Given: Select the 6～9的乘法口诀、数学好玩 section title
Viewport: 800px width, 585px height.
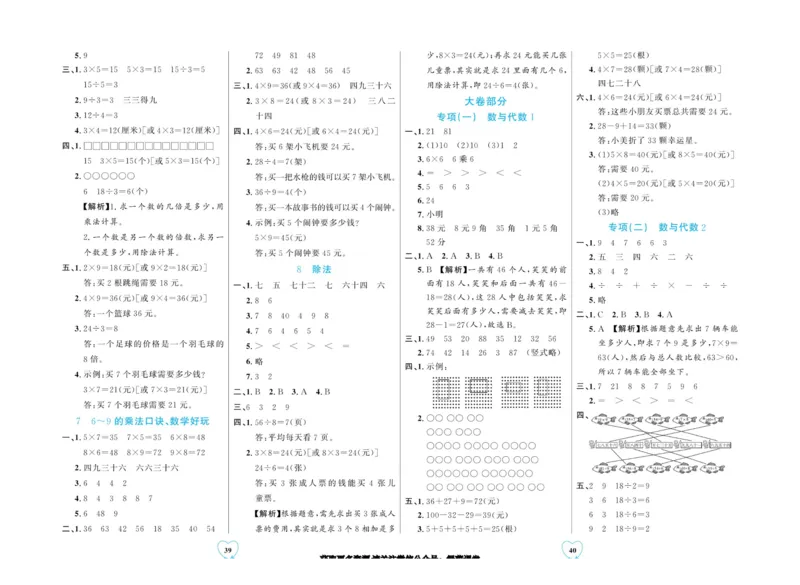Looking at the screenshot, I should pyautogui.click(x=143, y=423).
